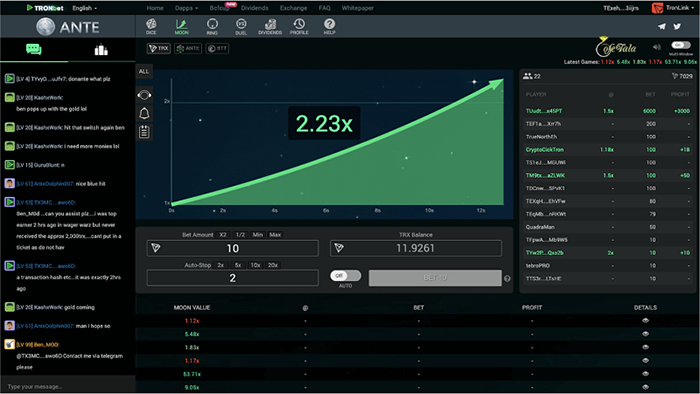Open the leaderboard ranking tab icon

point(101,50)
